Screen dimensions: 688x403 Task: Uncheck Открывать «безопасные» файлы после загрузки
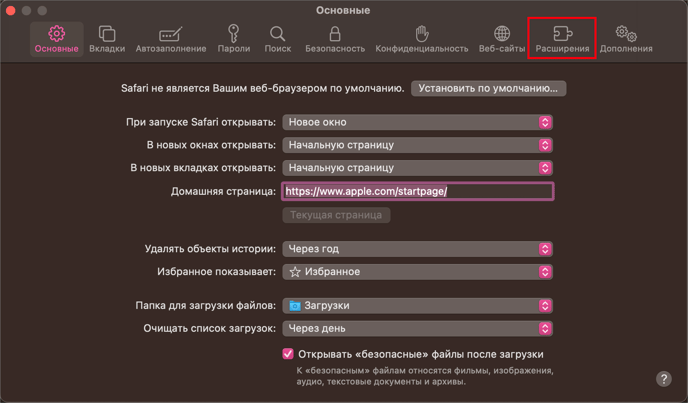point(288,354)
